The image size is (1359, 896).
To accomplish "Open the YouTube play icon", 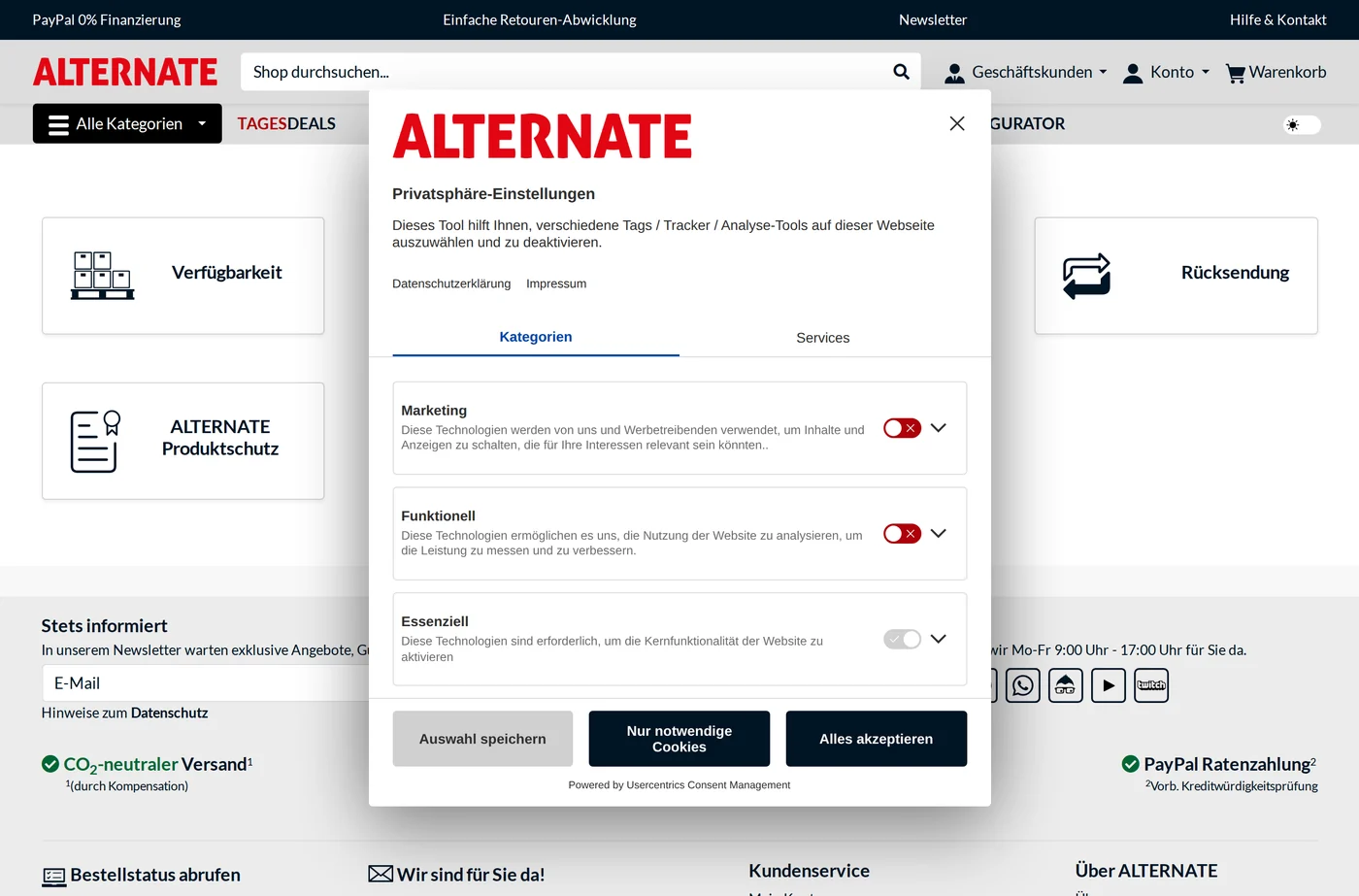I will coord(1109,685).
